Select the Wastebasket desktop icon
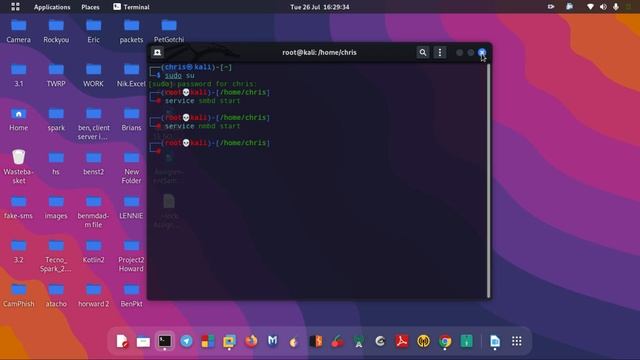The height and width of the screenshot is (360, 640). [18, 166]
